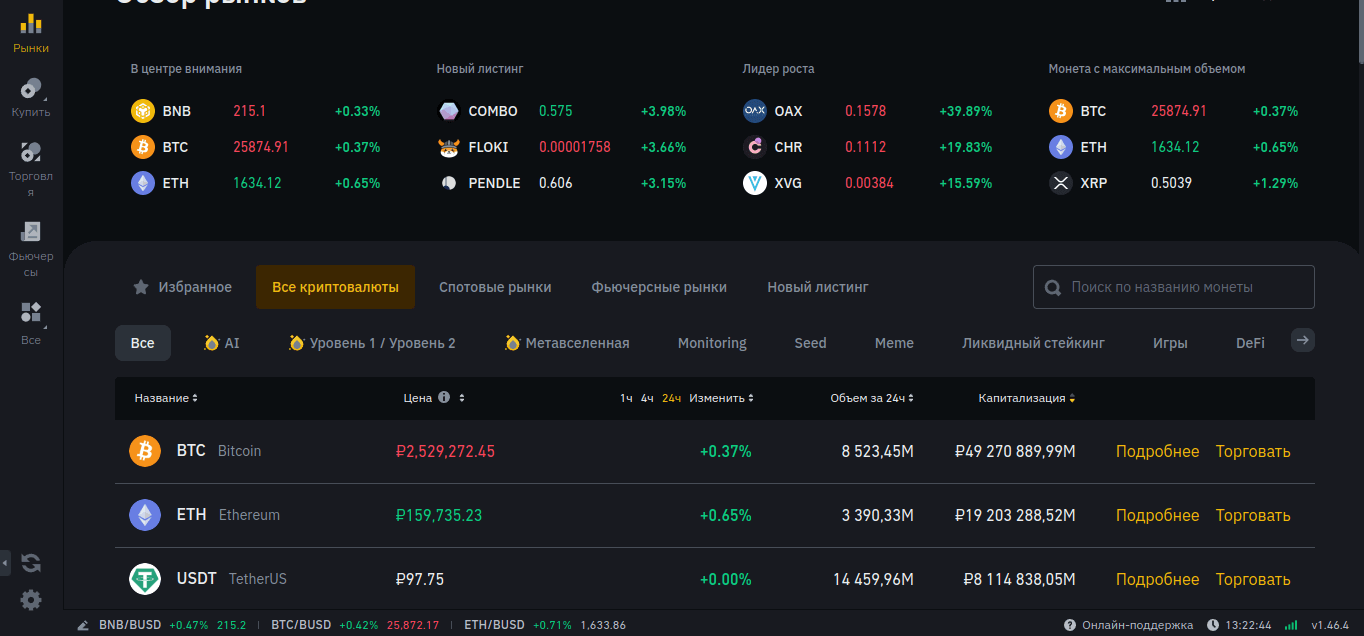Screen dimensions: 1364x636
Task: Click the refresh icon in the sidebar
Action: 31,563
